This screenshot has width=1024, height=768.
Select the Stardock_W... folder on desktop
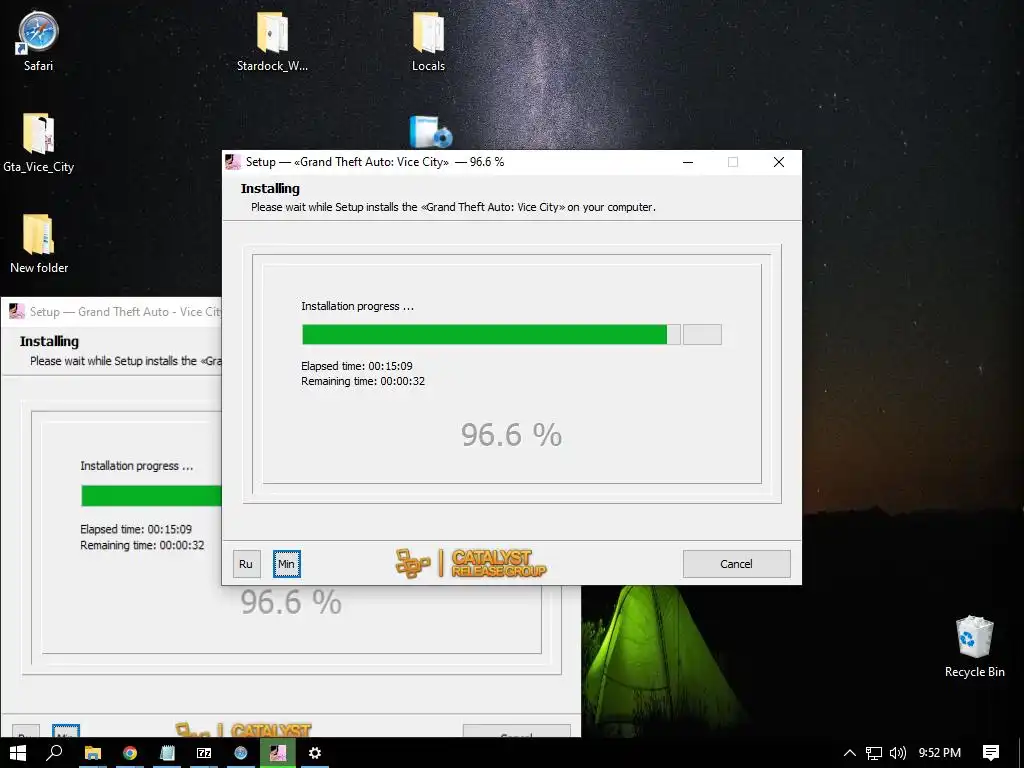click(x=272, y=40)
